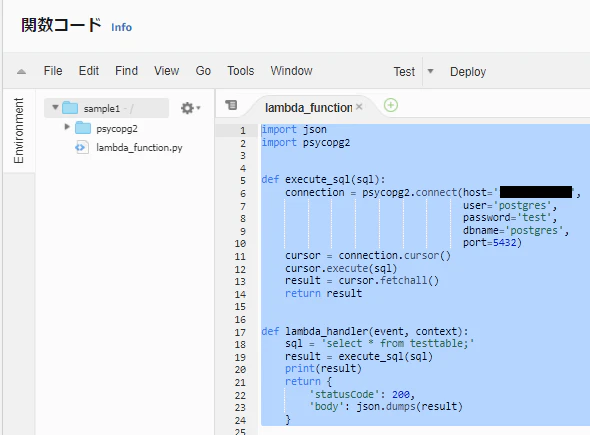
Task: Click the 'select * from testtable;' string
Action: click(x=397, y=344)
